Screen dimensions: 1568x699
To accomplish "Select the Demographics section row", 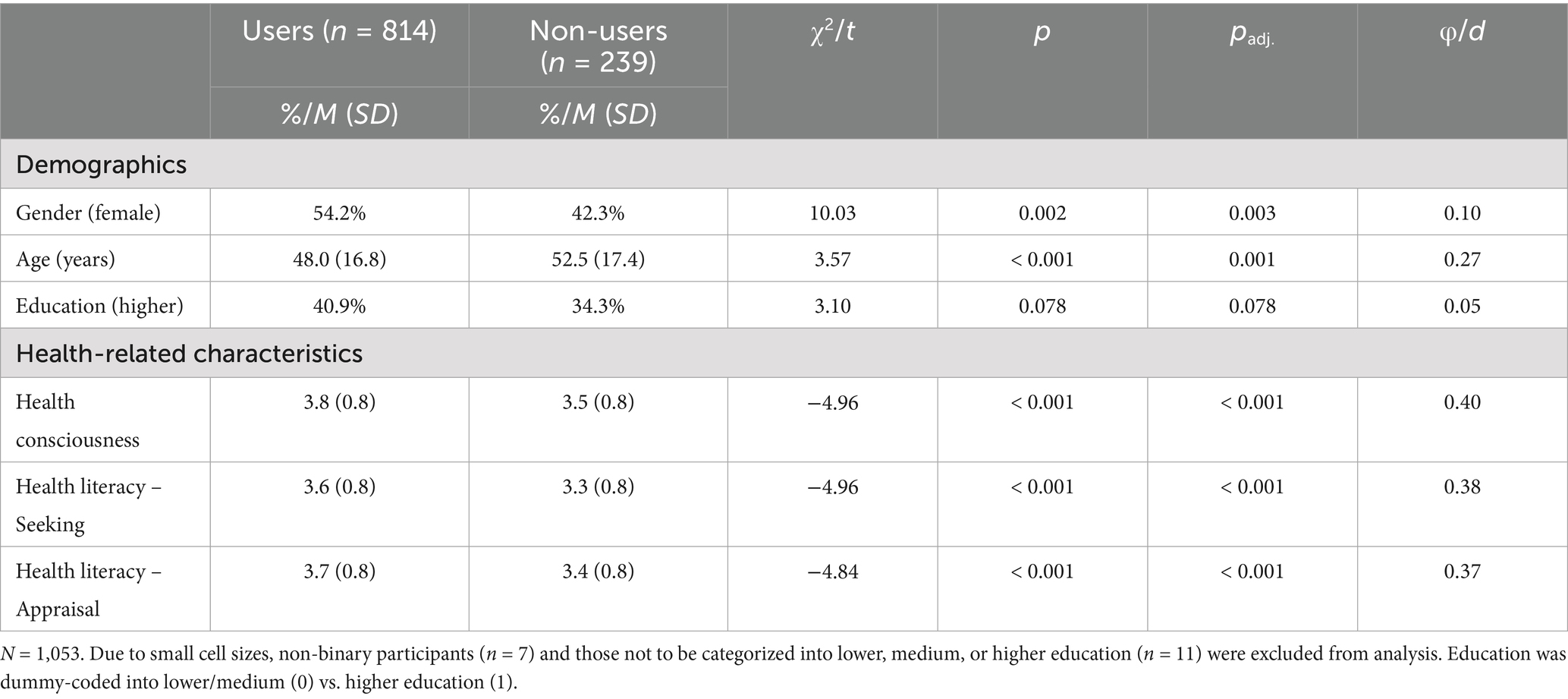I will (101, 165).
